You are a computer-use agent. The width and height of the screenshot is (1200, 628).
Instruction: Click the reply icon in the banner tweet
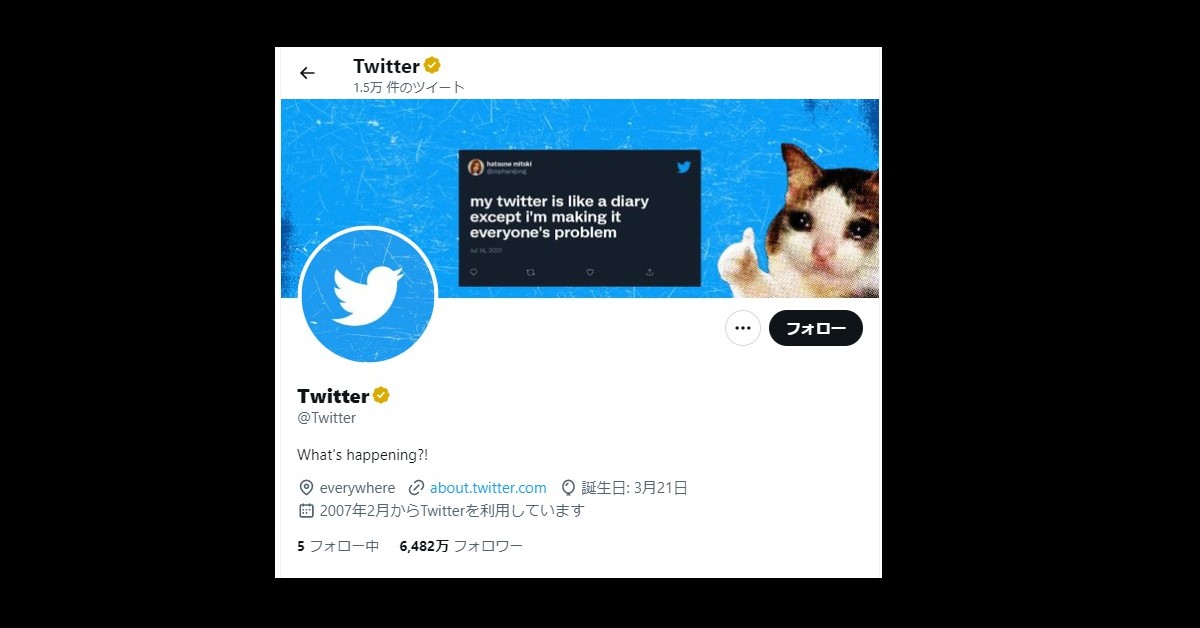[x=473, y=271]
